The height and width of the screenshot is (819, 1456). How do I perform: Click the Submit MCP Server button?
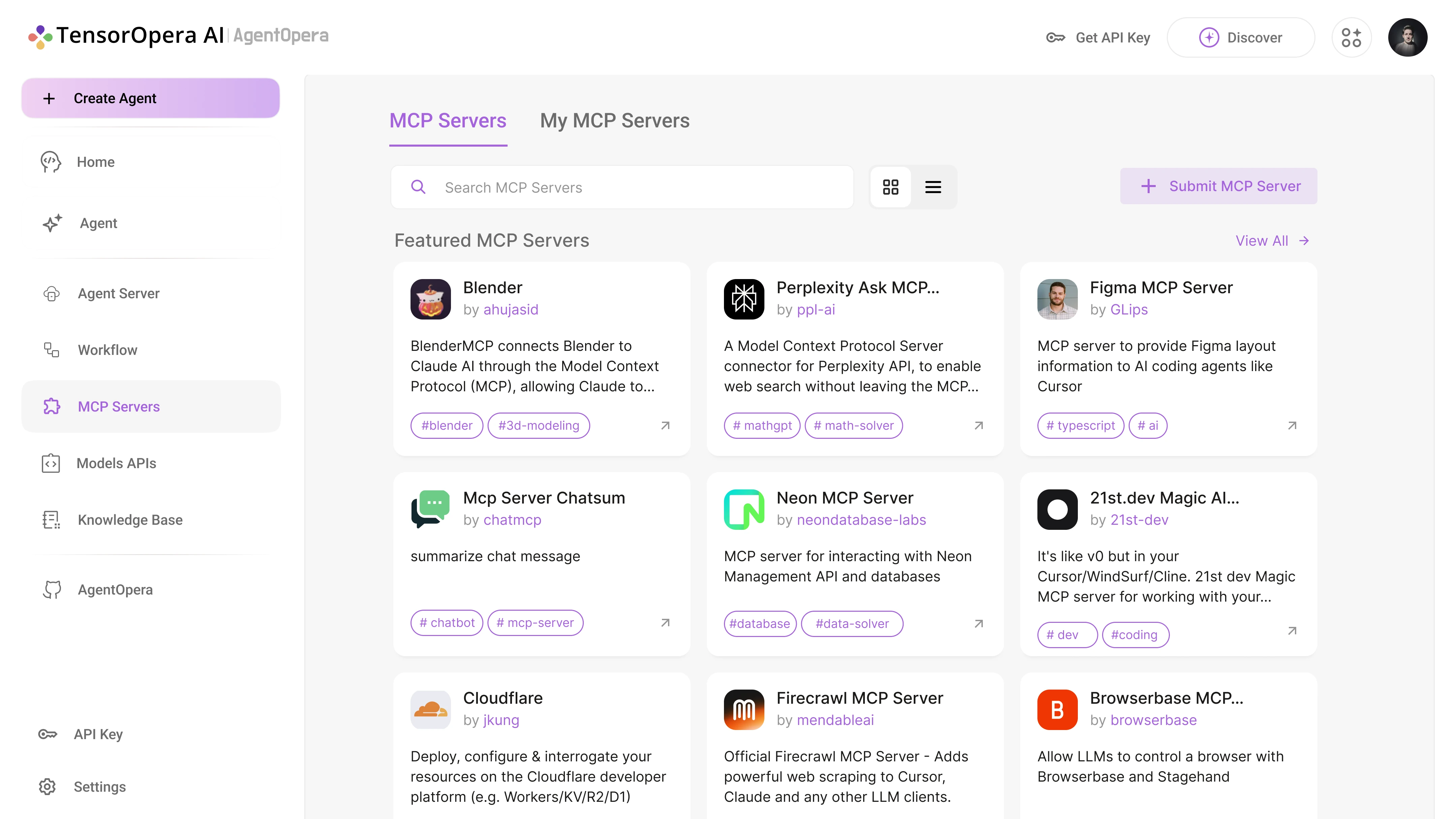tap(1219, 186)
